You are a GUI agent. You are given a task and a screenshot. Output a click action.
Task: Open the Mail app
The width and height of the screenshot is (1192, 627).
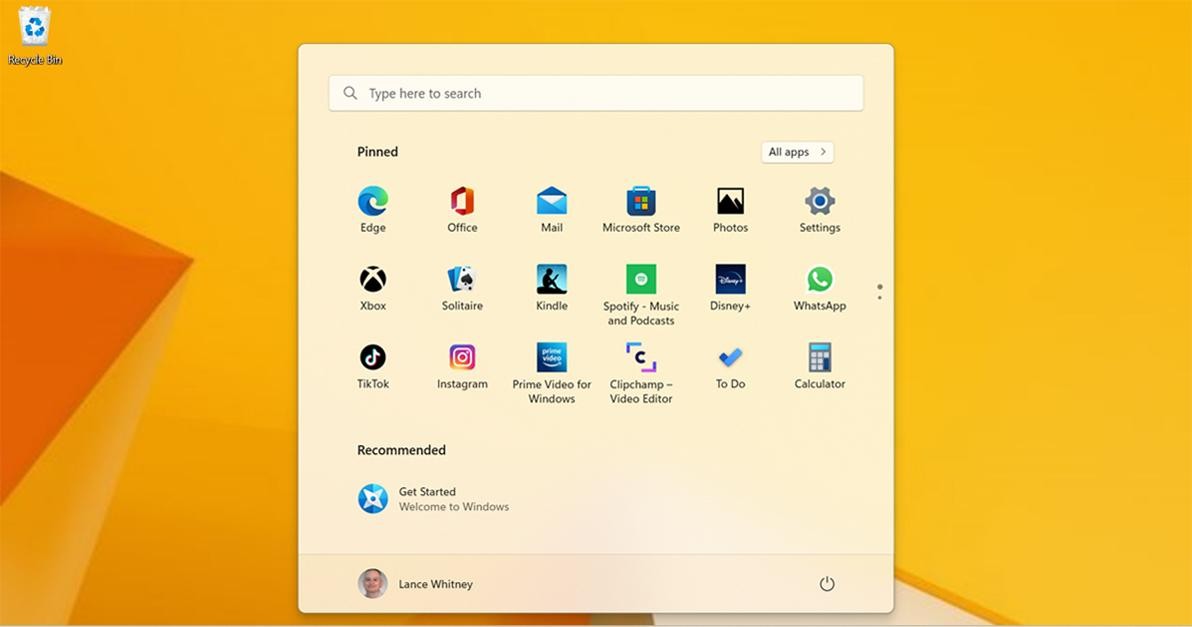pyautogui.click(x=551, y=209)
